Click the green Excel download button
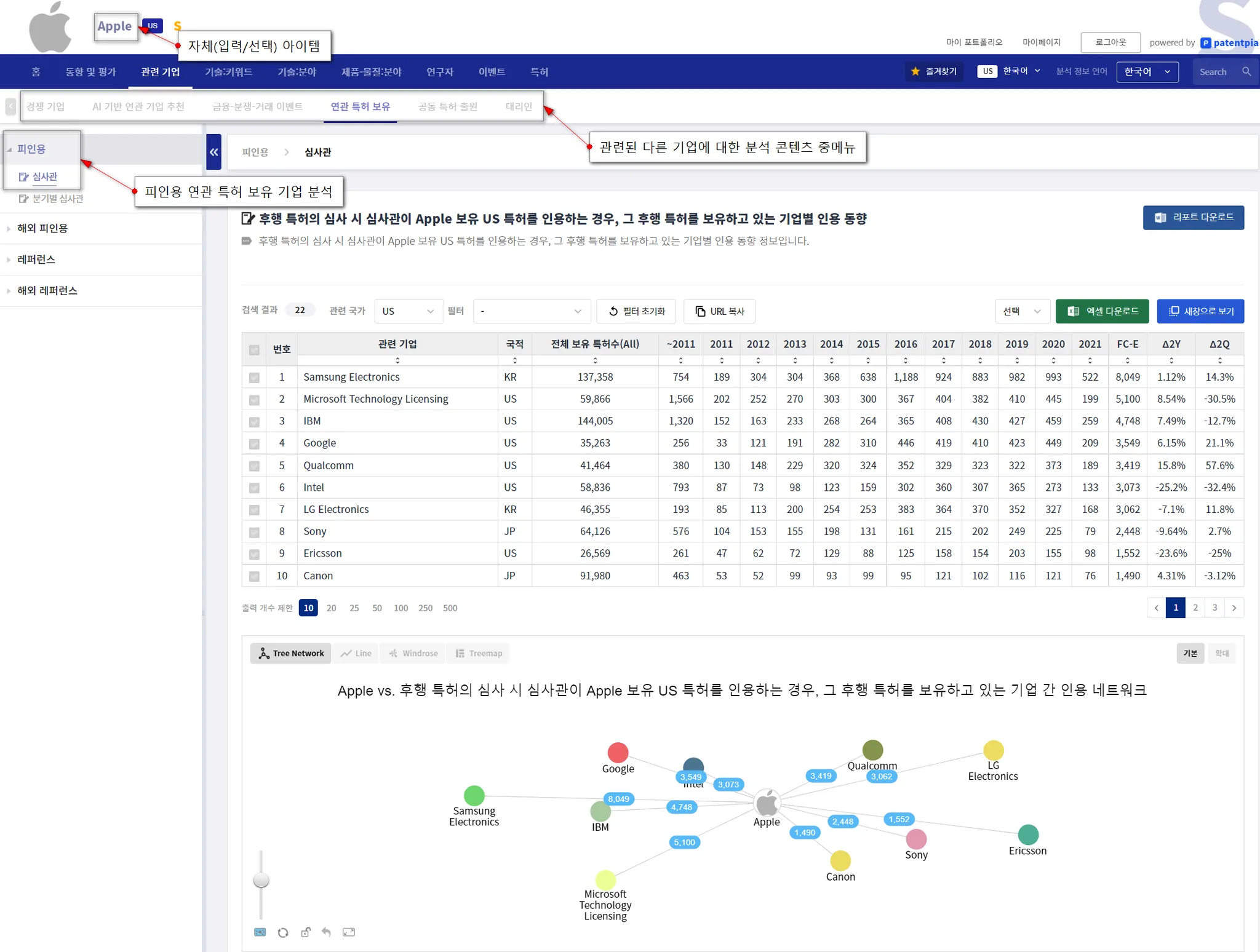This screenshot has width=1260, height=952. [1102, 311]
